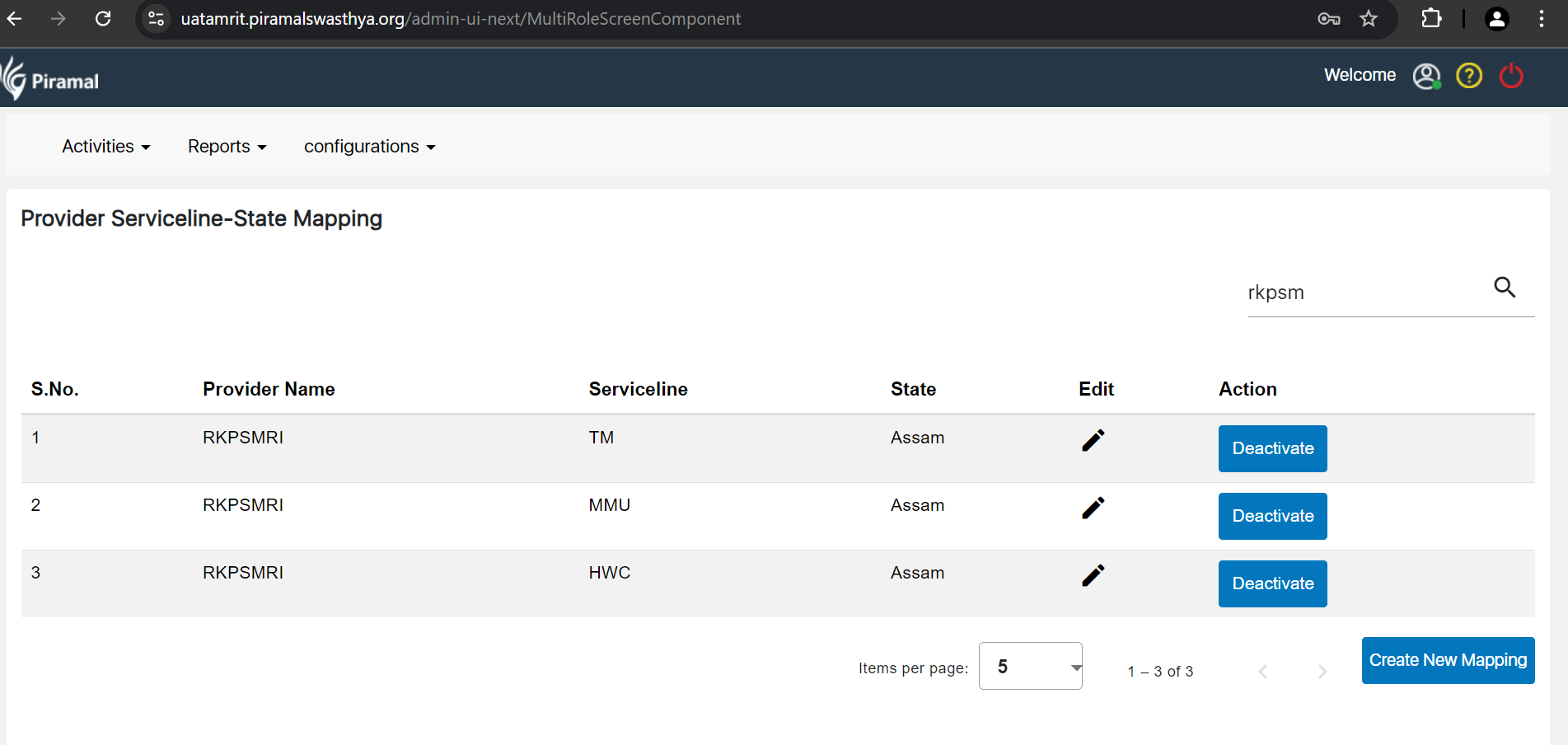The image size is (1568, 745).
Task: Reload the page with browser refresh
Action: coord(103,19)
